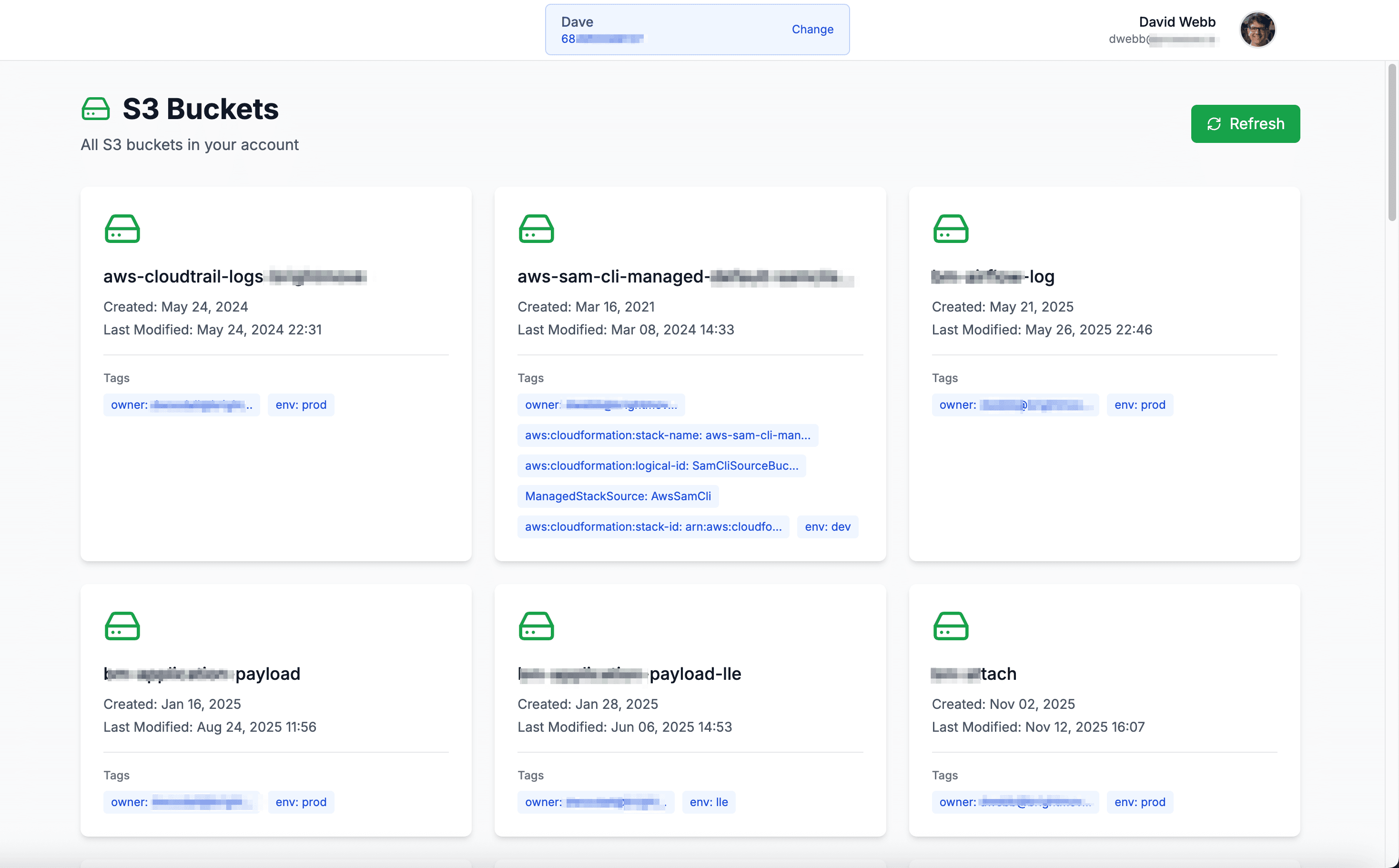Click the bucket icon on the payload-lle card
The image size is (1399, 868).
point(536,626)
